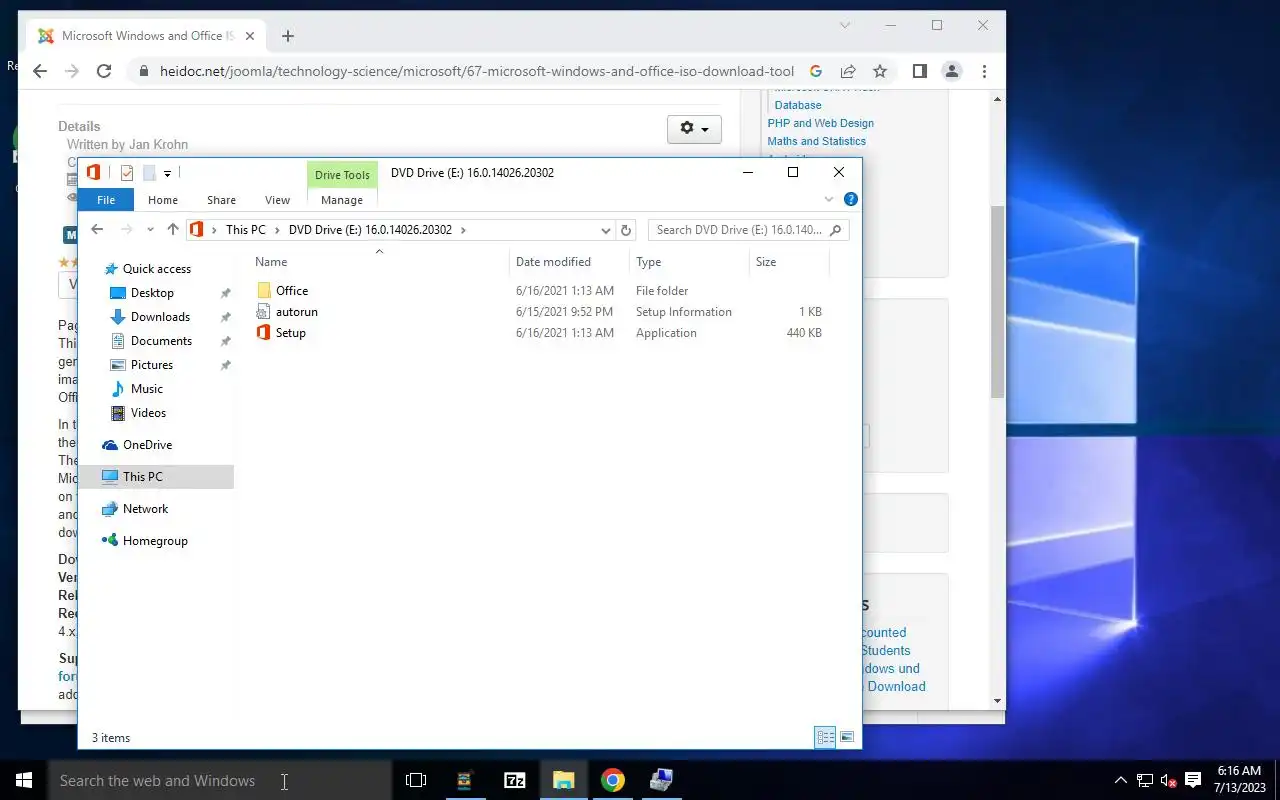Bookmark this page with the star icon

click(880, 71)
